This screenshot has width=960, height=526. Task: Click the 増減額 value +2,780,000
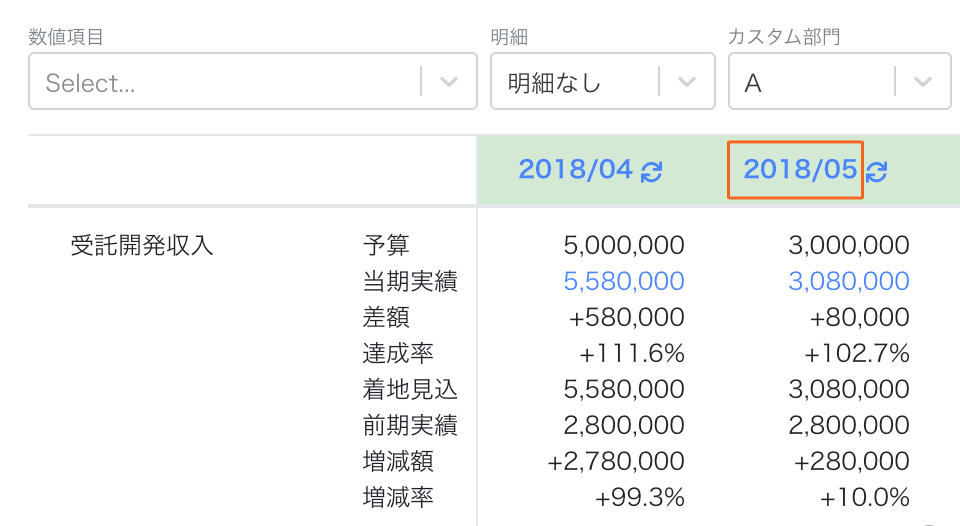[x=615, y=461]
